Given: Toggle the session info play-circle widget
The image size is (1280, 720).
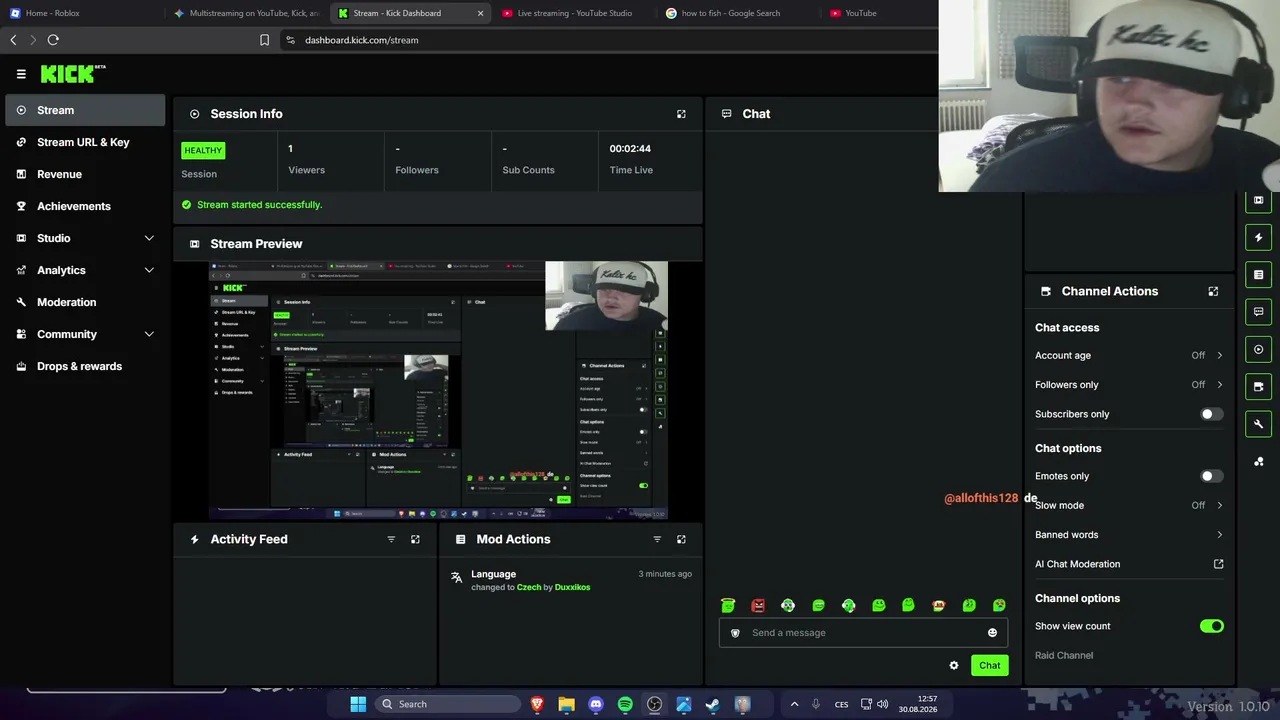Looking at the screenshot, I should pos(1259,349).
